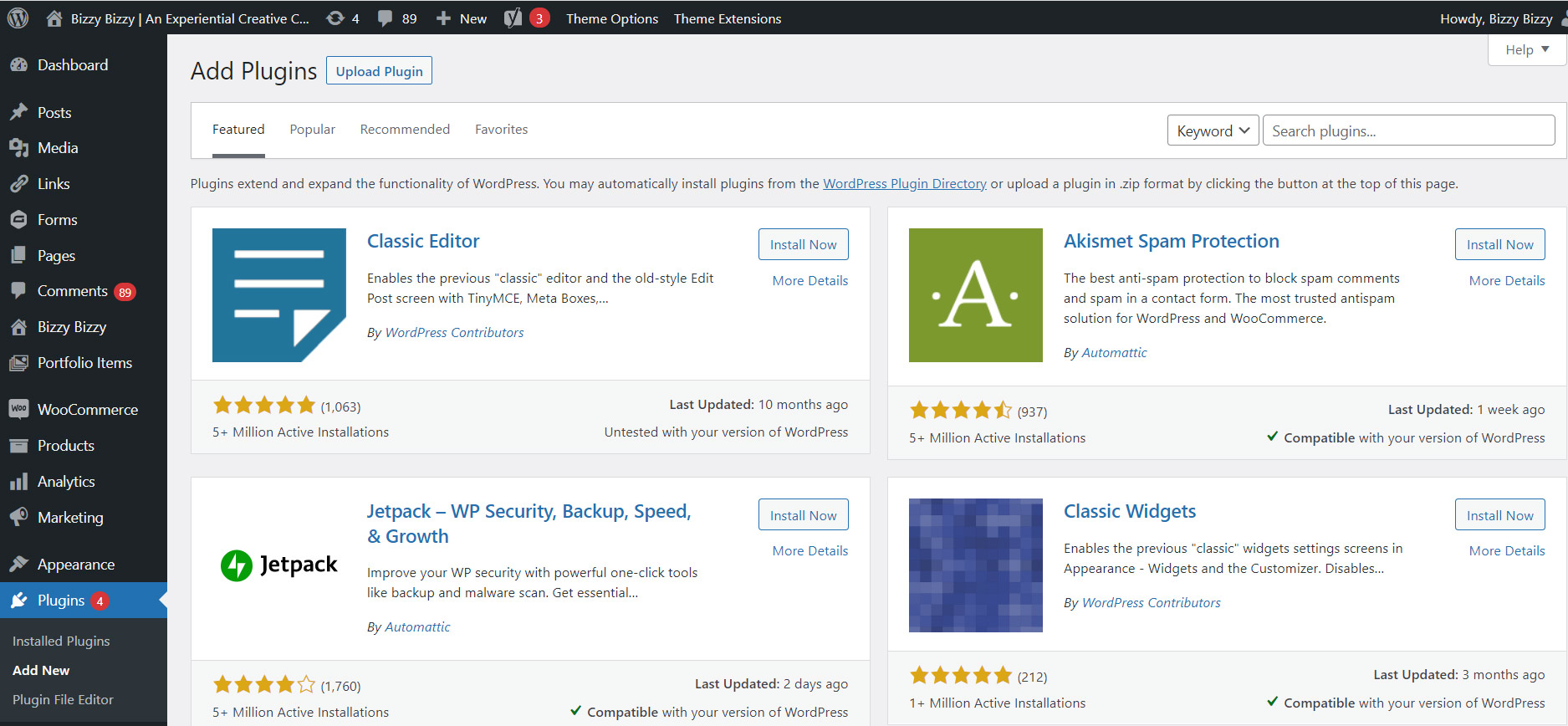
Task: Click the Products box icon
Action: click(18, 446)
